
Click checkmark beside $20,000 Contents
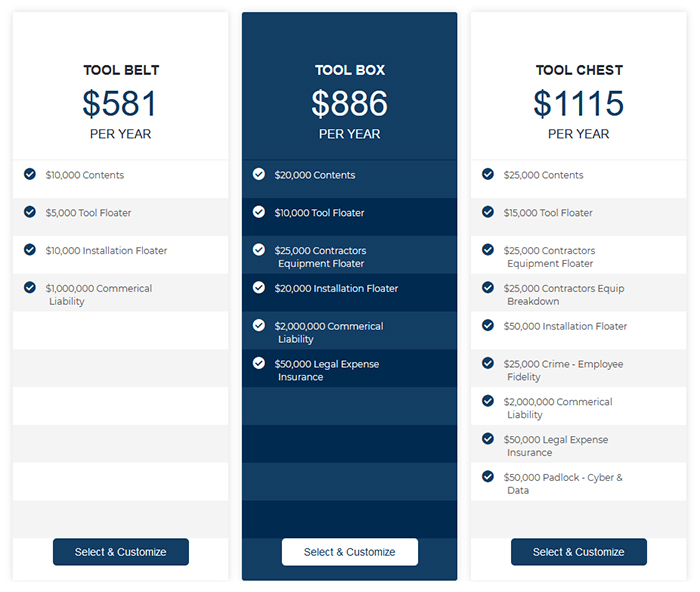pyautogui.click(x=259, y=174)
